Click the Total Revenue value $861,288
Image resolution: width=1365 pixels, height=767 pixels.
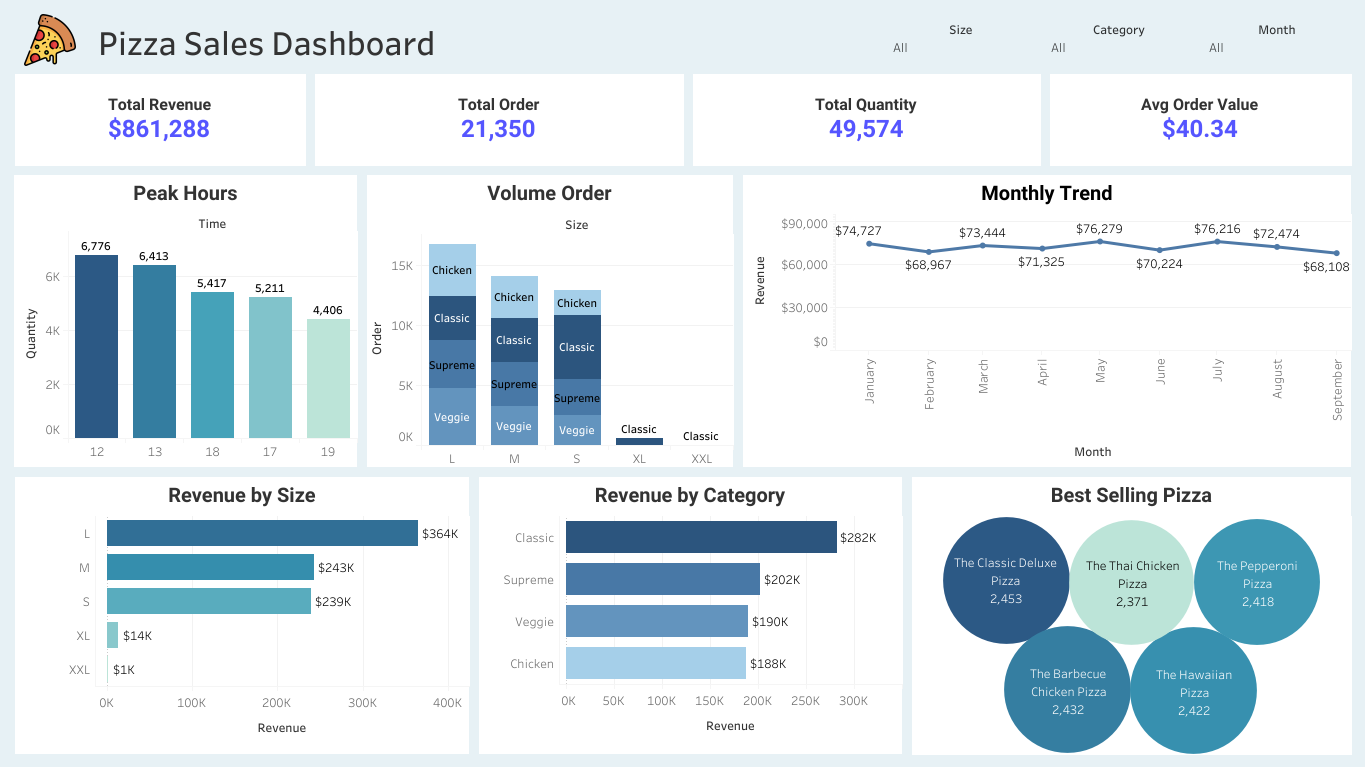(159, 129)
